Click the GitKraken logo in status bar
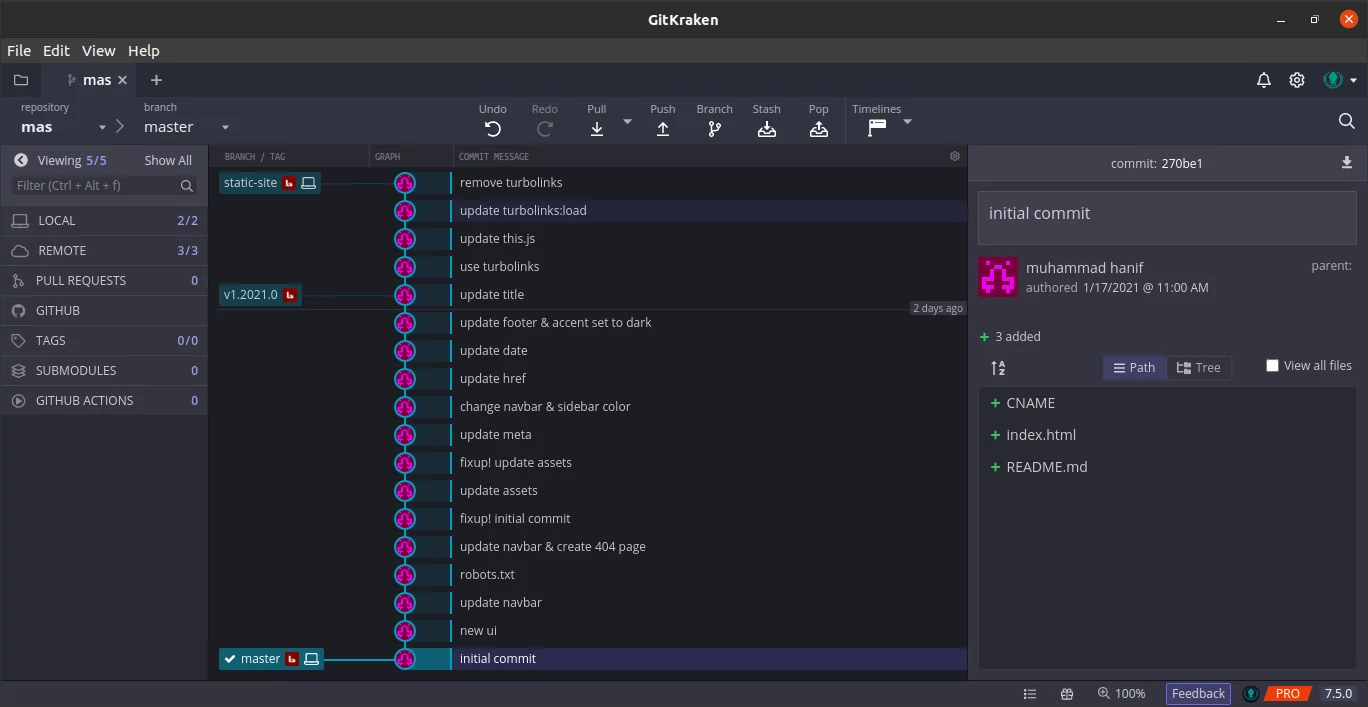 tap(1250, 694)
